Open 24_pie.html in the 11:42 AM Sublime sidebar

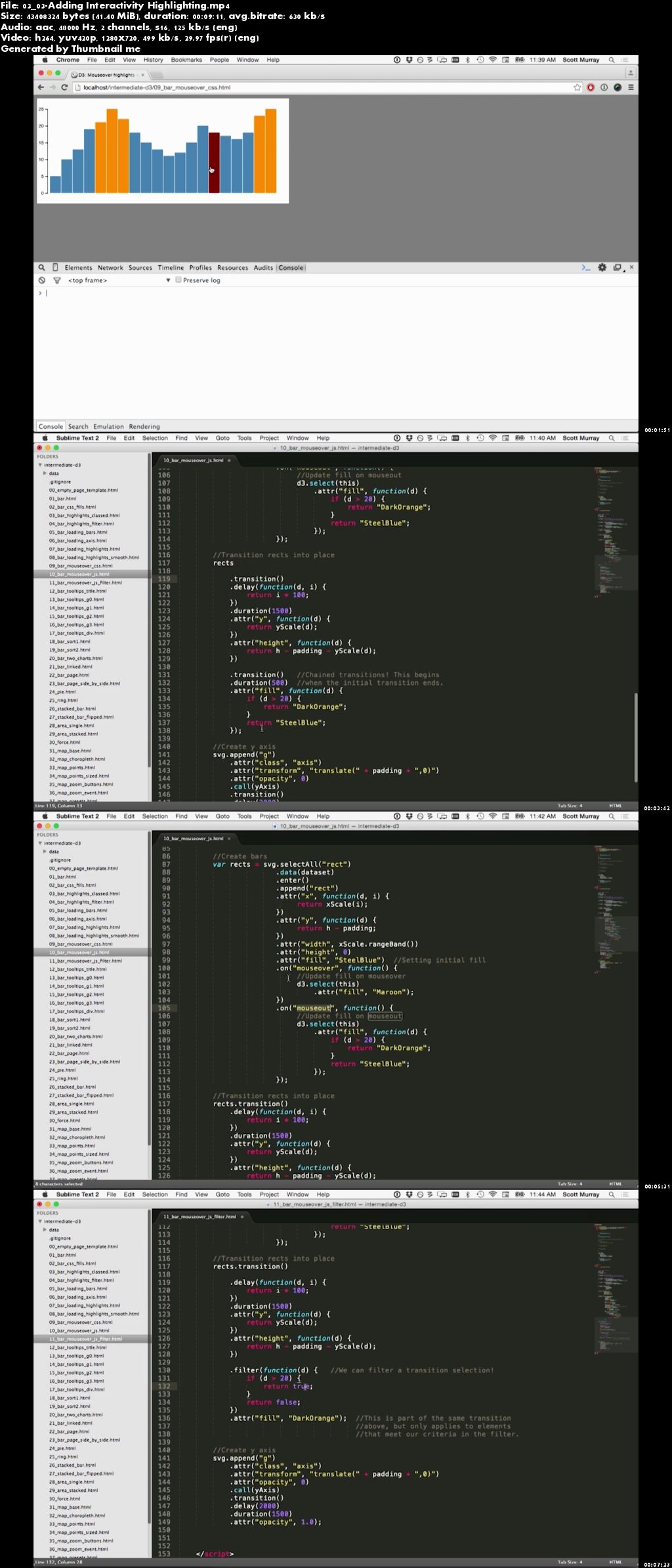pos(62,1070)
